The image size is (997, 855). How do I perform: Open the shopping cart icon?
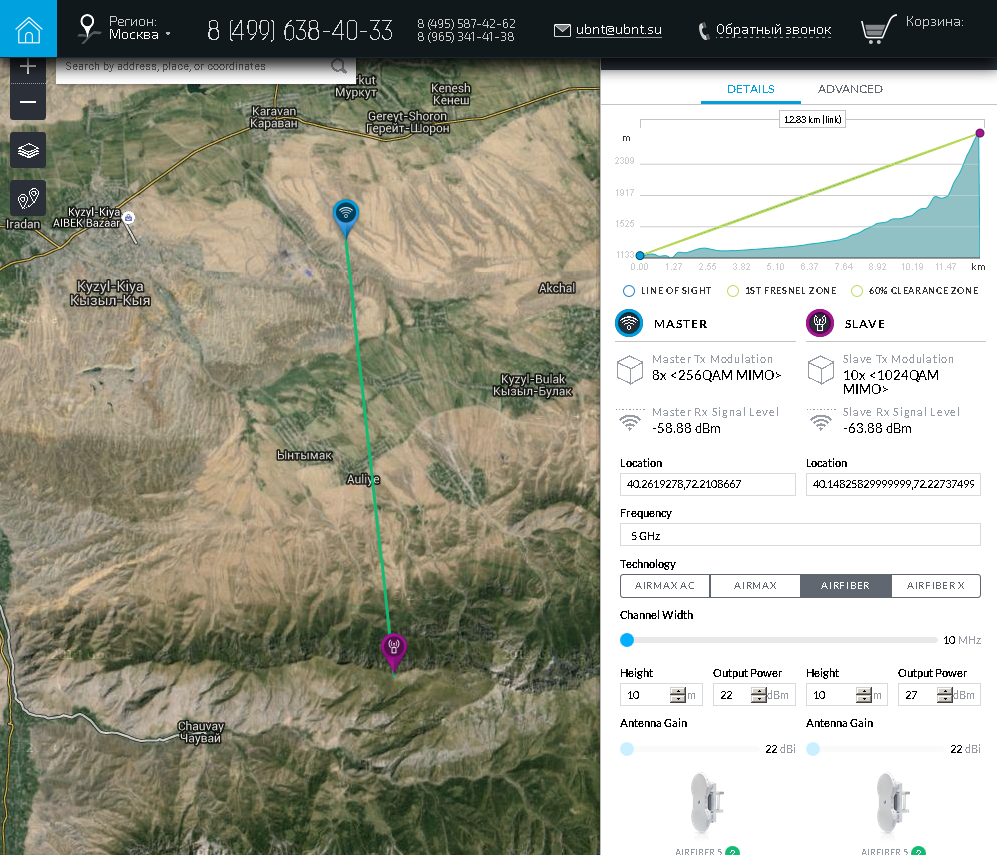tap(878, 30)
